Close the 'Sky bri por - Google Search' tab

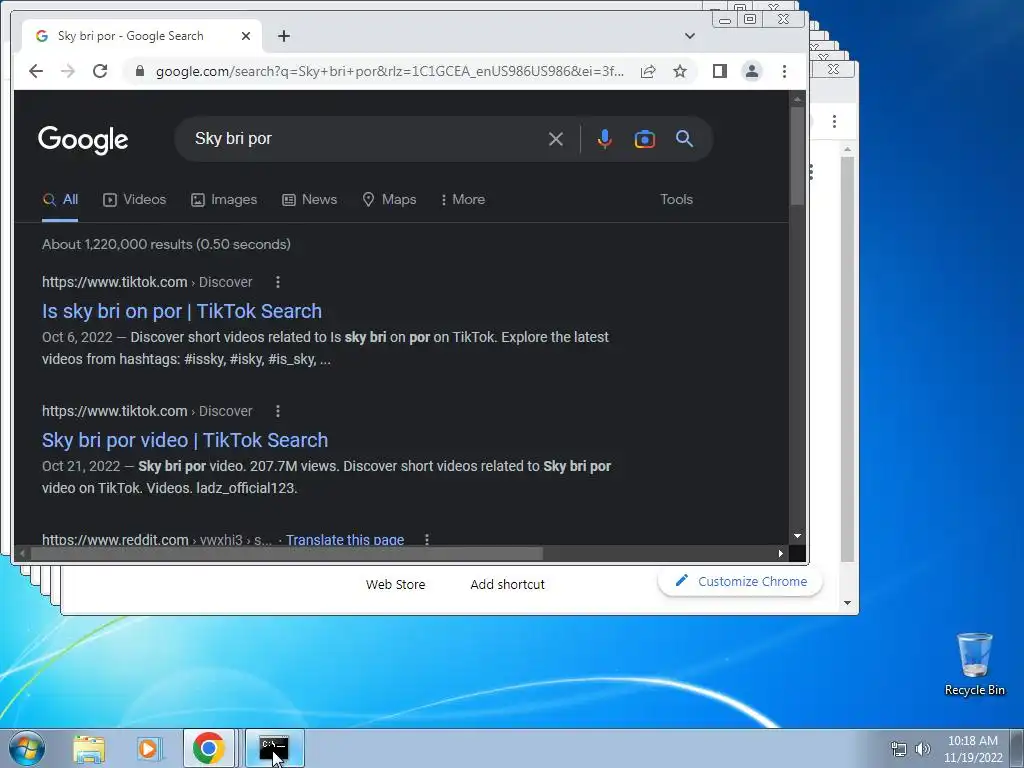click(246, 36)
